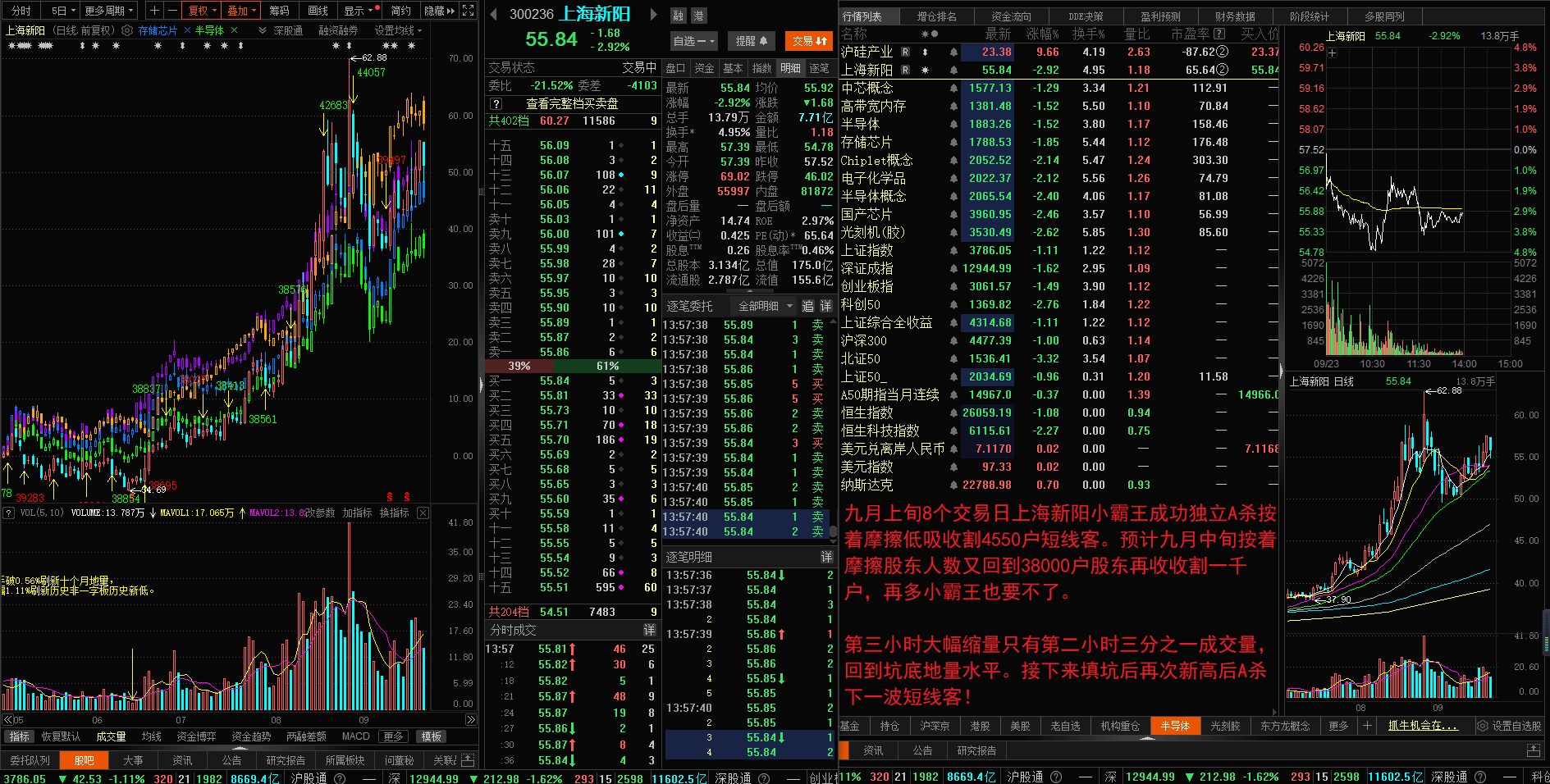The width and height of the screenshot is (1550, 784).
Task: Enable 资金博弈 indicator
Action: [196, 736]
